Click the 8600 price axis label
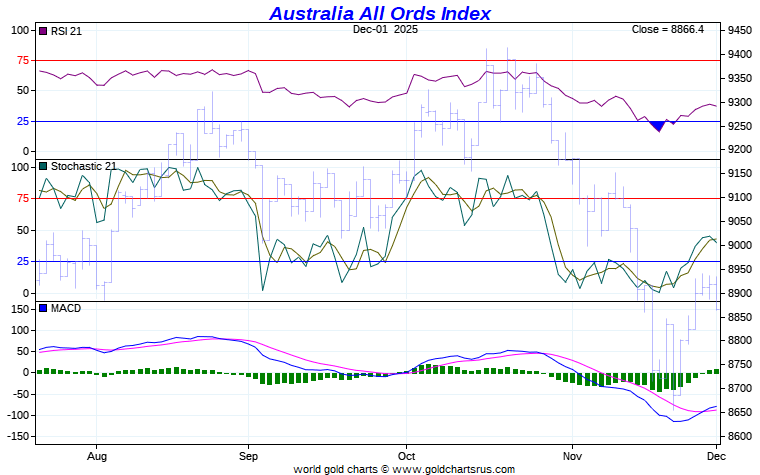 [x=740, y=436]
